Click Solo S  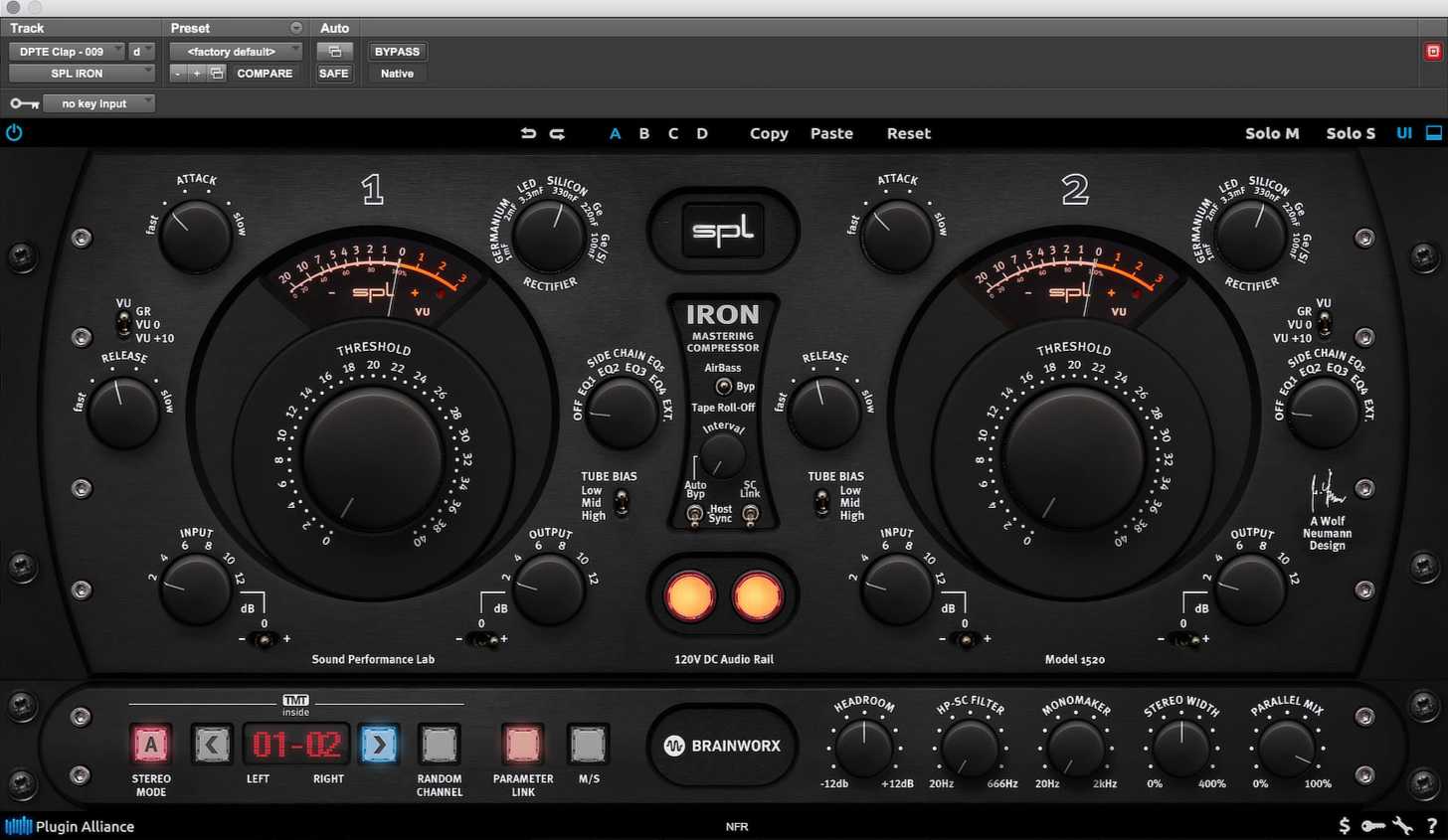(x=1351, y=133)
